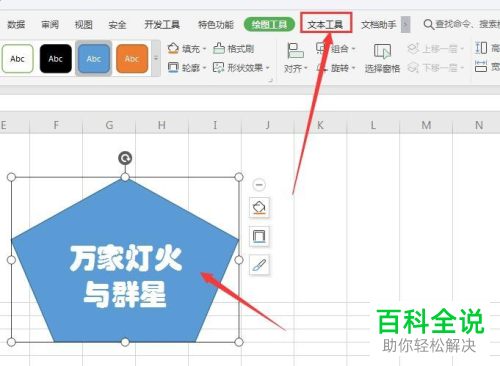Switch to the 审阅 ribbon tab
Image resolution: width=500 pixels, height=366 pixels.
[x=50, y=25]
